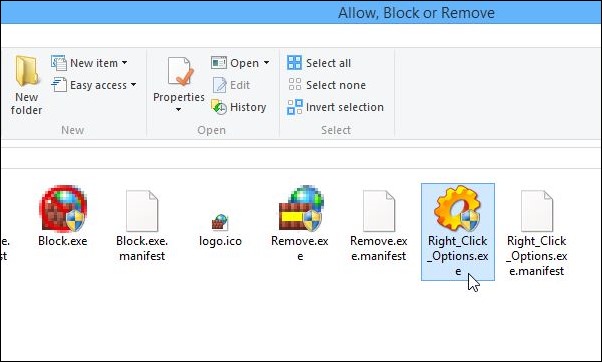Expand the Open button dropdown arrow

tap(266, 63)
